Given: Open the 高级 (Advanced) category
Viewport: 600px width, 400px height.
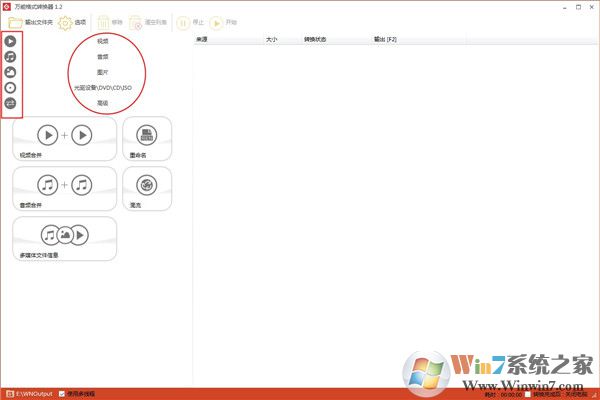Looking at the screenshot, I should (103, 103).
